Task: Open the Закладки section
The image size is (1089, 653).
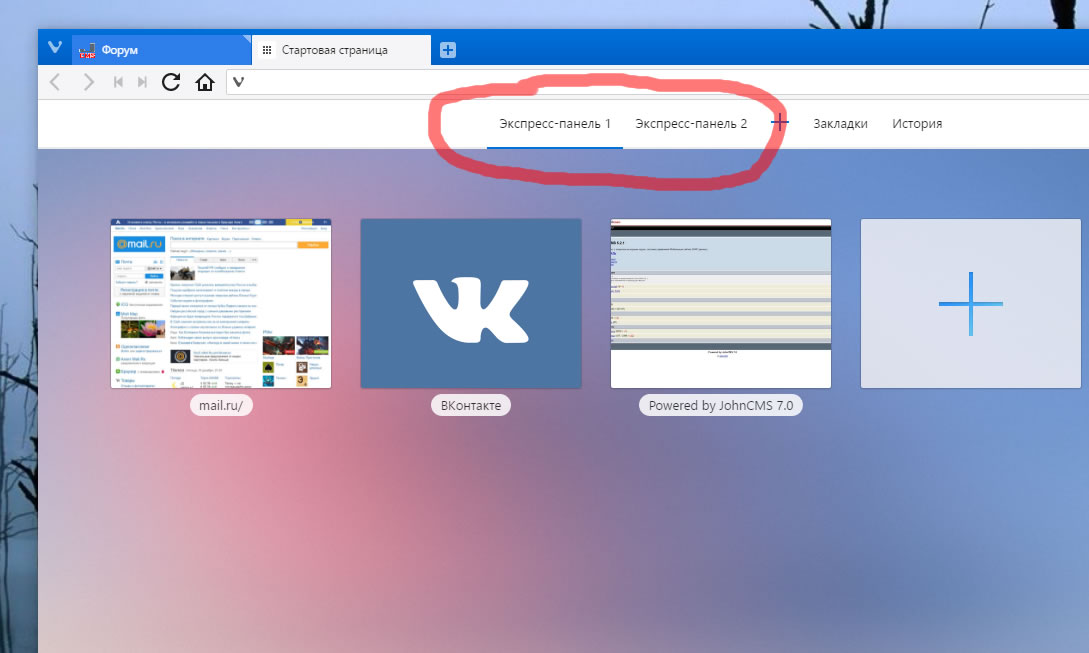Action: [840, 124]
